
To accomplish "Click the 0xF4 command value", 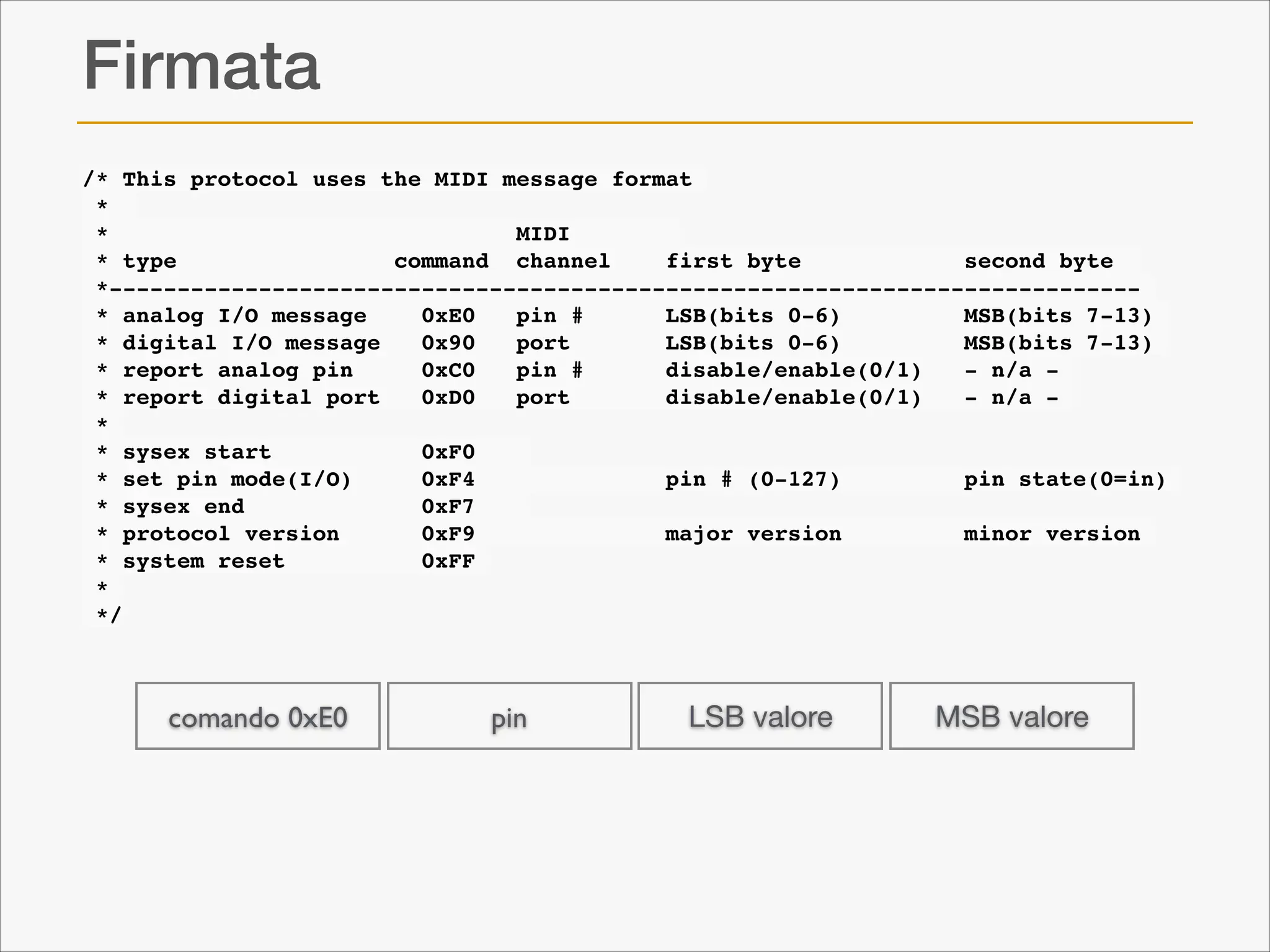I will [448, 480].
